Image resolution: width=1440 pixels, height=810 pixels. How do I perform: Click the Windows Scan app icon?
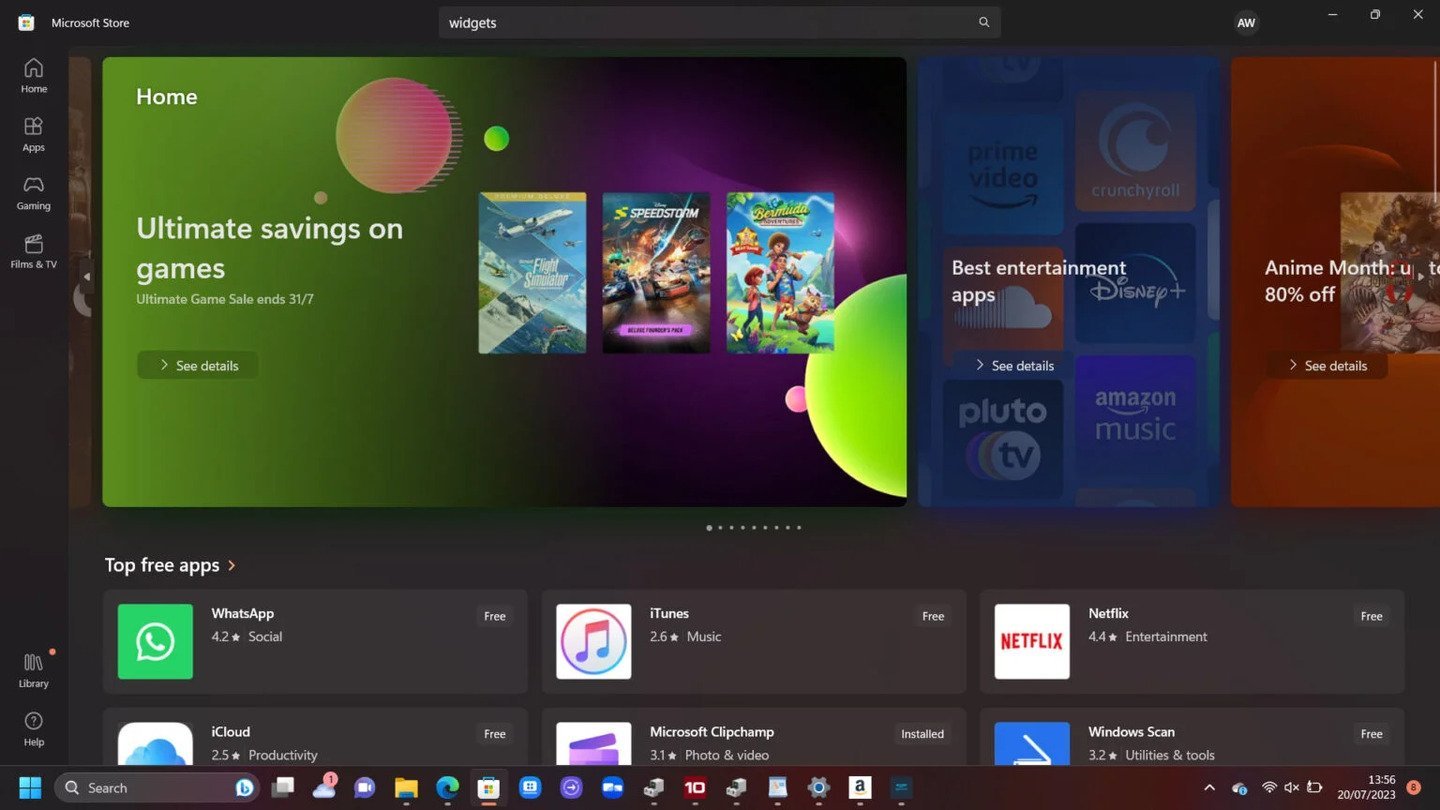click(x=1032, y=743)
